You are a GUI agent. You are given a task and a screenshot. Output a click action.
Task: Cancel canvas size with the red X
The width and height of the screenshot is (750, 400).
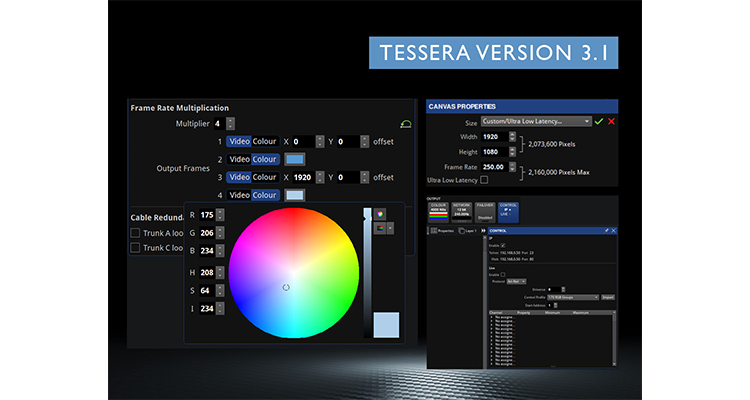point(611,122)
